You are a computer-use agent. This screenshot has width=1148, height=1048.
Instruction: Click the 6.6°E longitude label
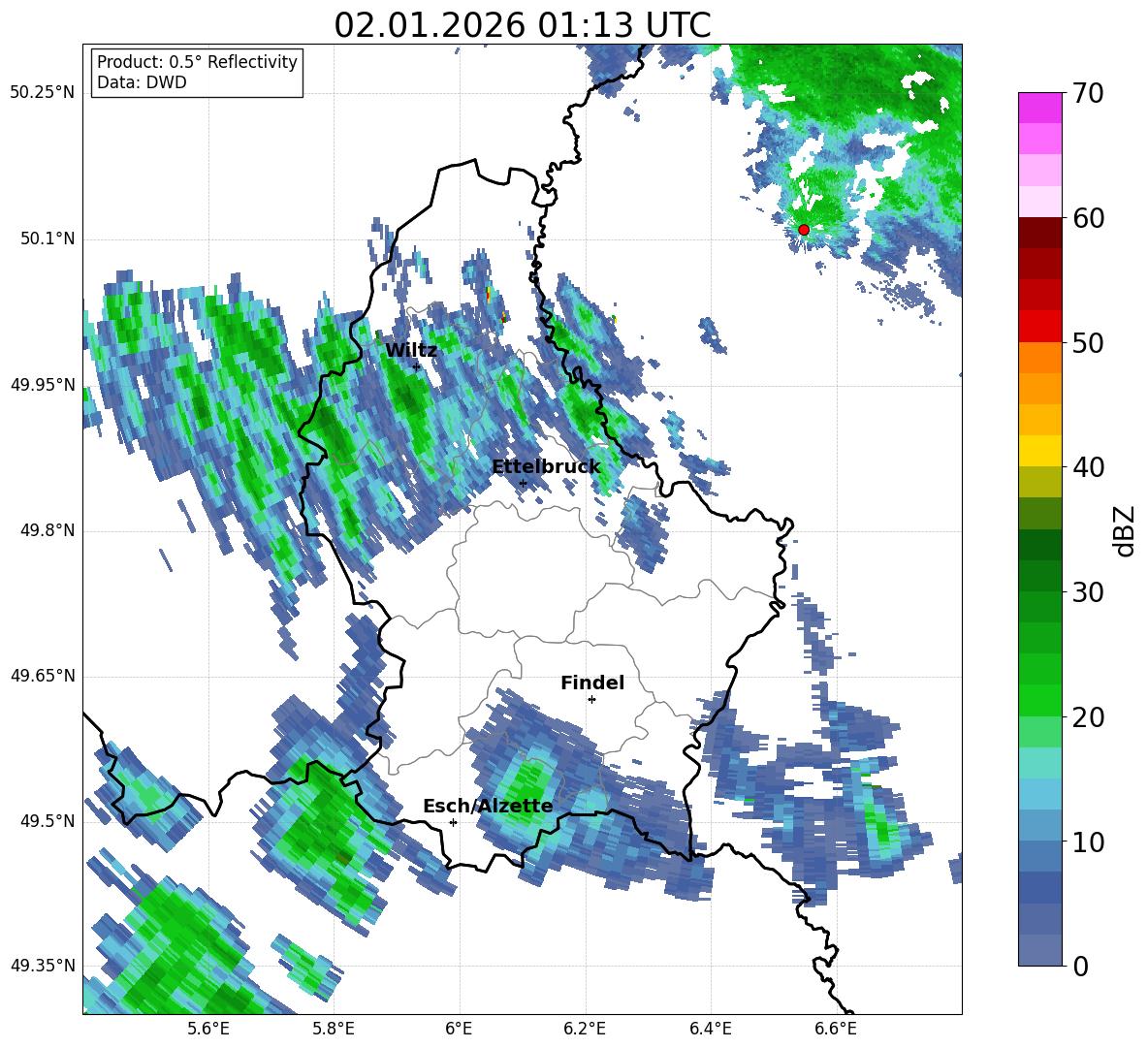pyautogui.click(x=836, y=1029)
